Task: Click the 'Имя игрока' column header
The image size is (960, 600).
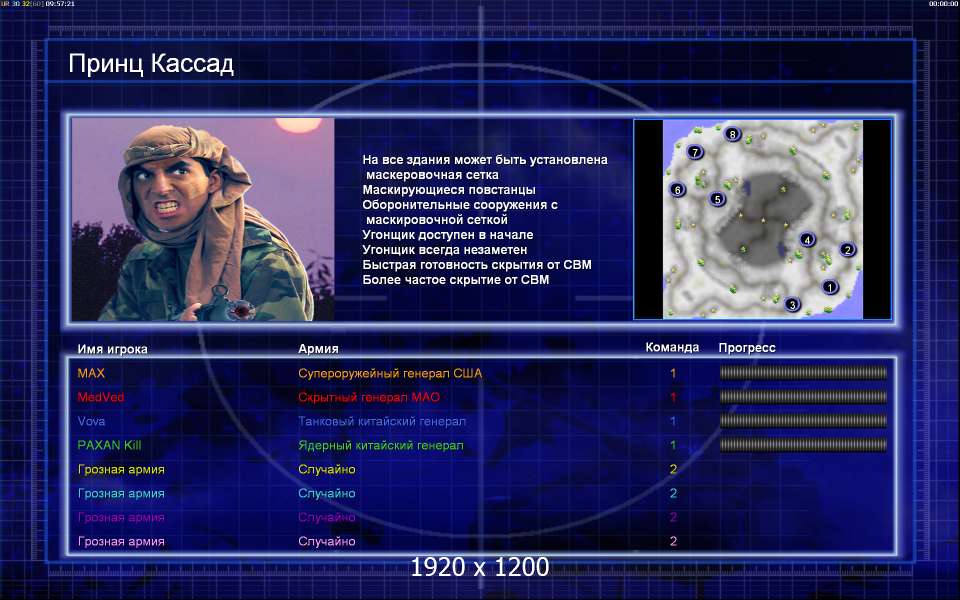Action: [112, 349]
